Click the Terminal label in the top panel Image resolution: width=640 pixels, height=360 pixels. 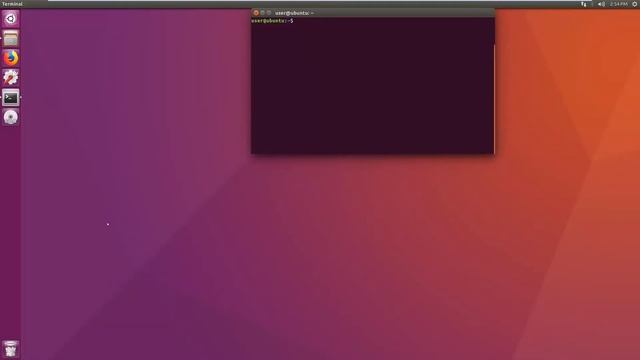tap(12, 4)
